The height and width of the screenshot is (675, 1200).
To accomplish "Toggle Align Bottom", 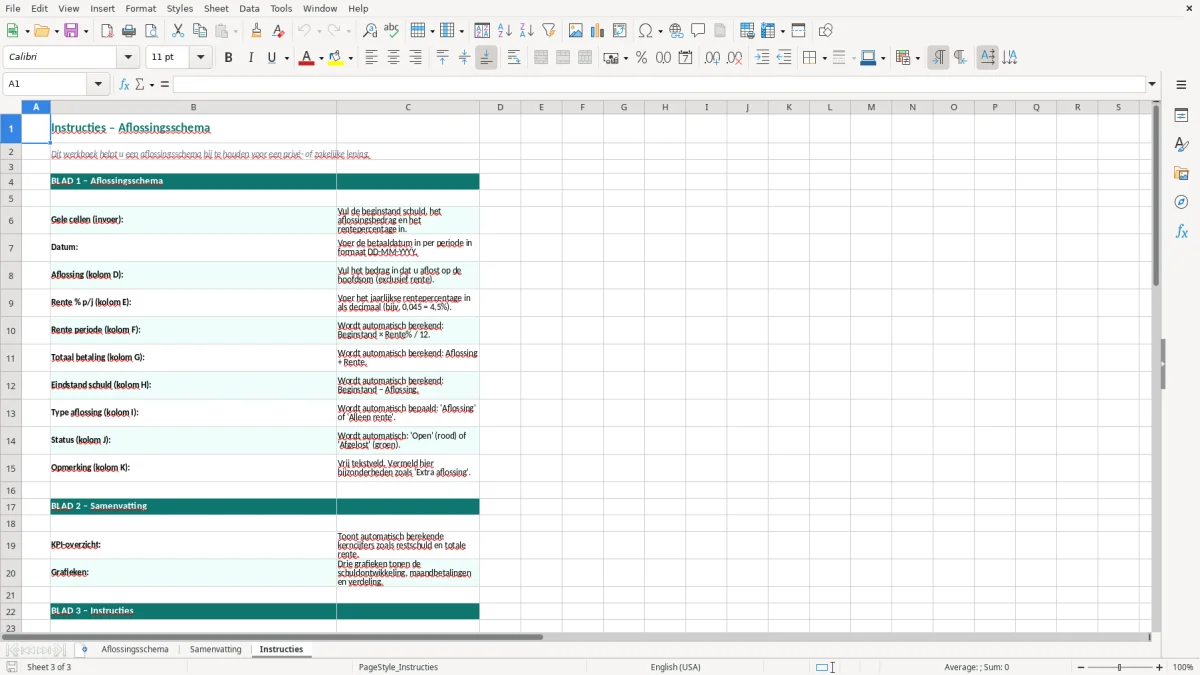I will coord(486,58).
